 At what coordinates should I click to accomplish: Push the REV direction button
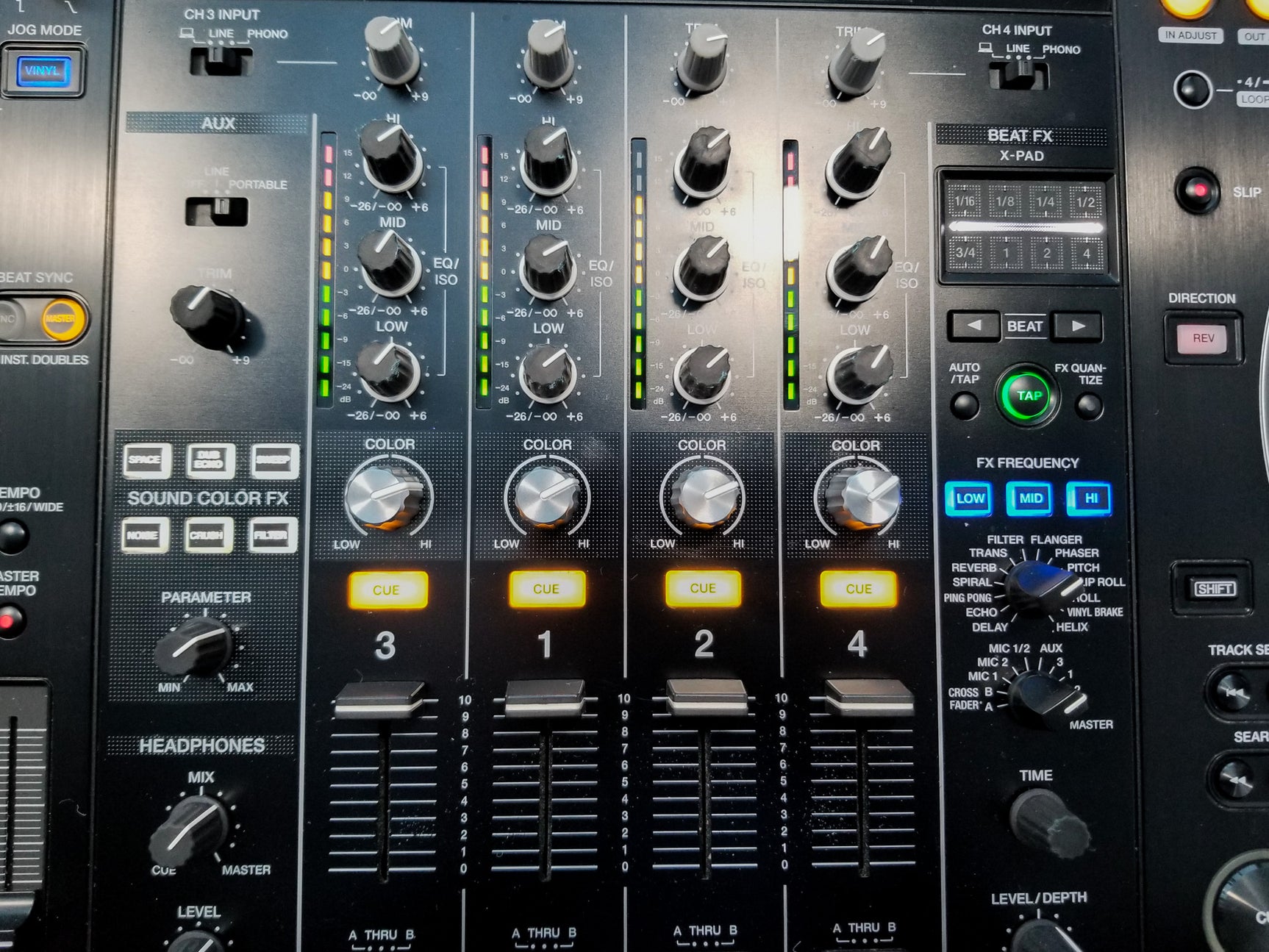(x=1203, y=338)
